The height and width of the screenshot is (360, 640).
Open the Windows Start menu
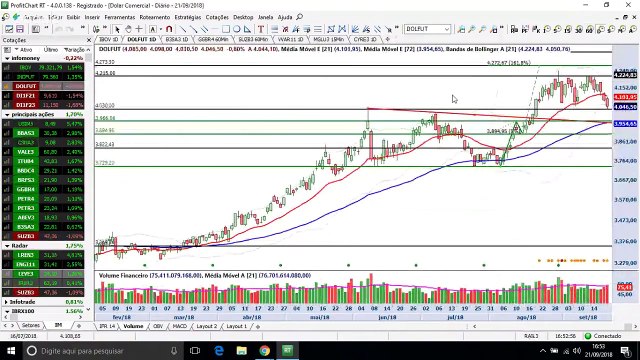pyautogui.click(x=11, y=351)
